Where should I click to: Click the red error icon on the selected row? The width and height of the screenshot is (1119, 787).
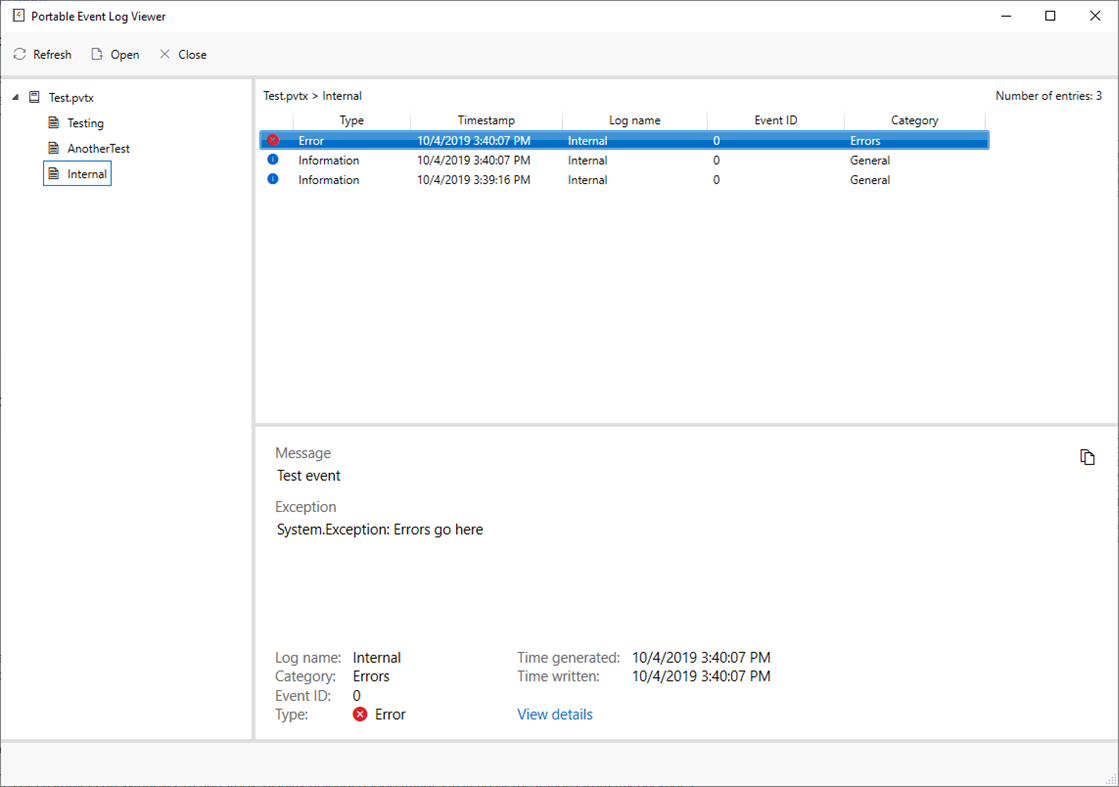pos(273,140)
